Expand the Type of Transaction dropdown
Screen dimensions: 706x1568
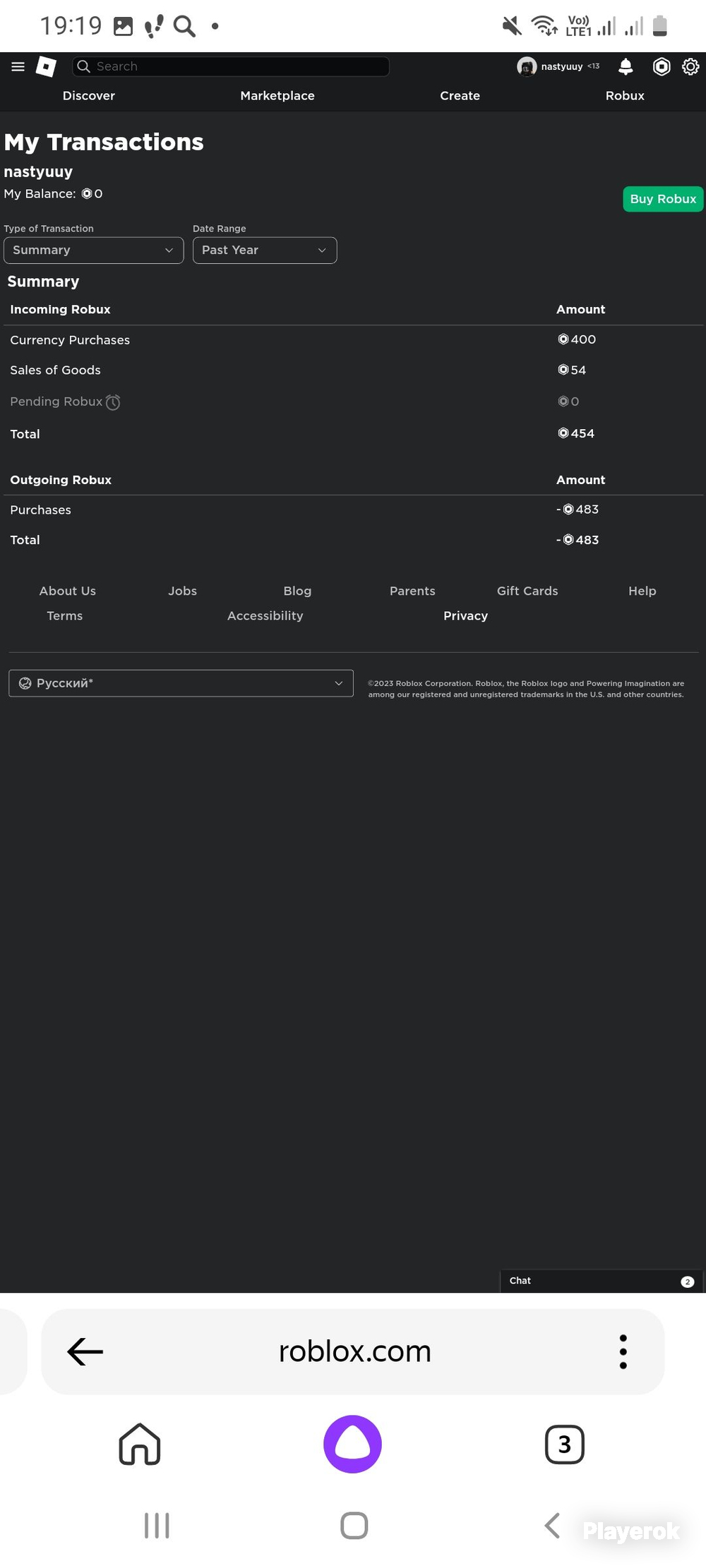coord(94,251)
